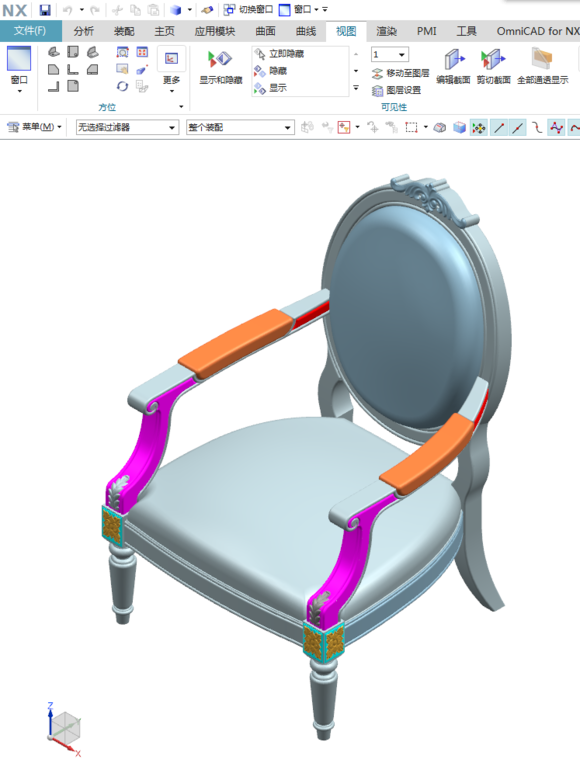This screenshot has height=773, width=580.
Task: Click the 编辑截面 (Edit Section) icon
Action: (x=453, y=67)
